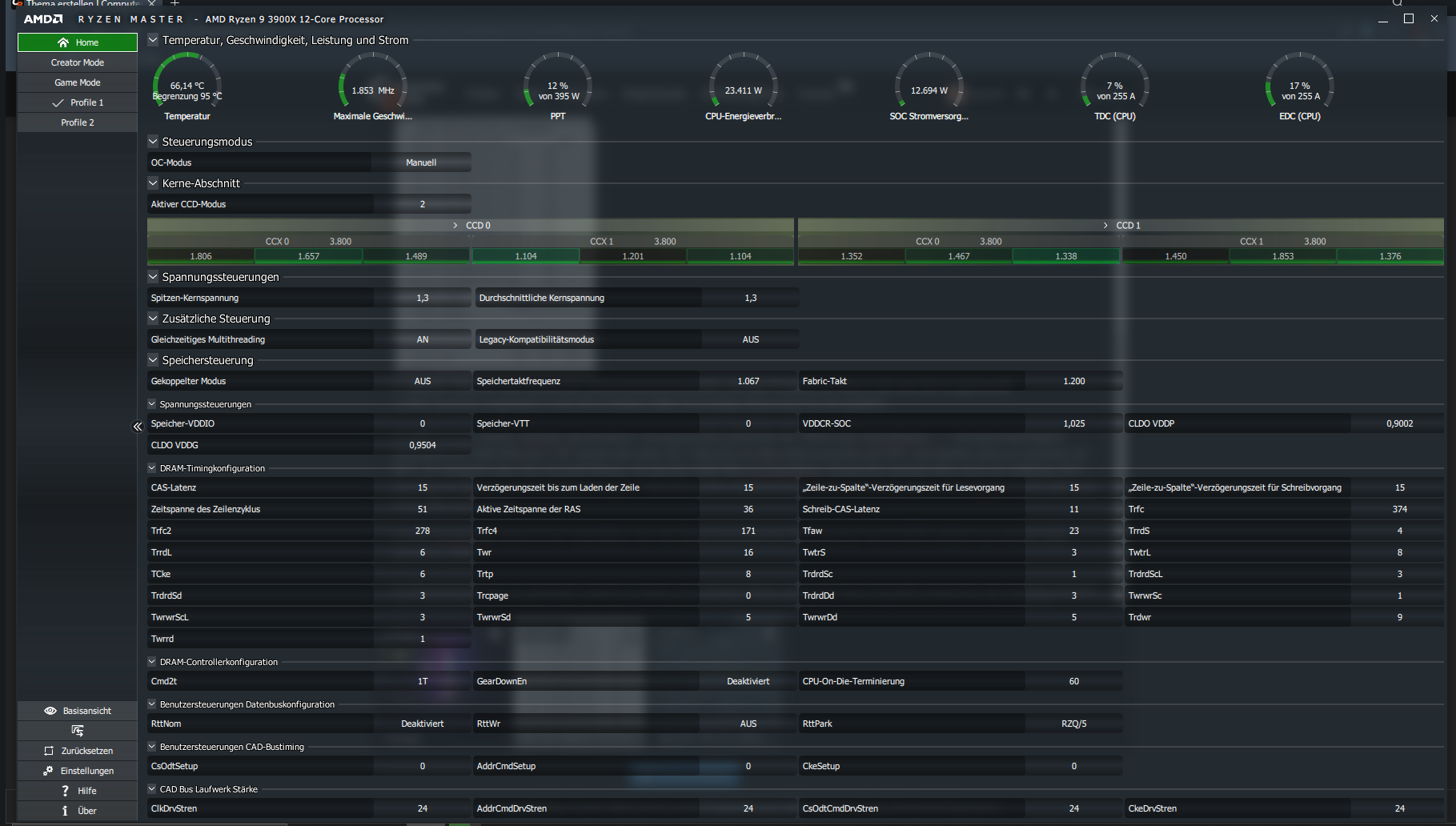Image resolution: width=1456 pixels, height=826 pixels.
Task: Click the AMD logo in title bar
Action: coord(43,19)
